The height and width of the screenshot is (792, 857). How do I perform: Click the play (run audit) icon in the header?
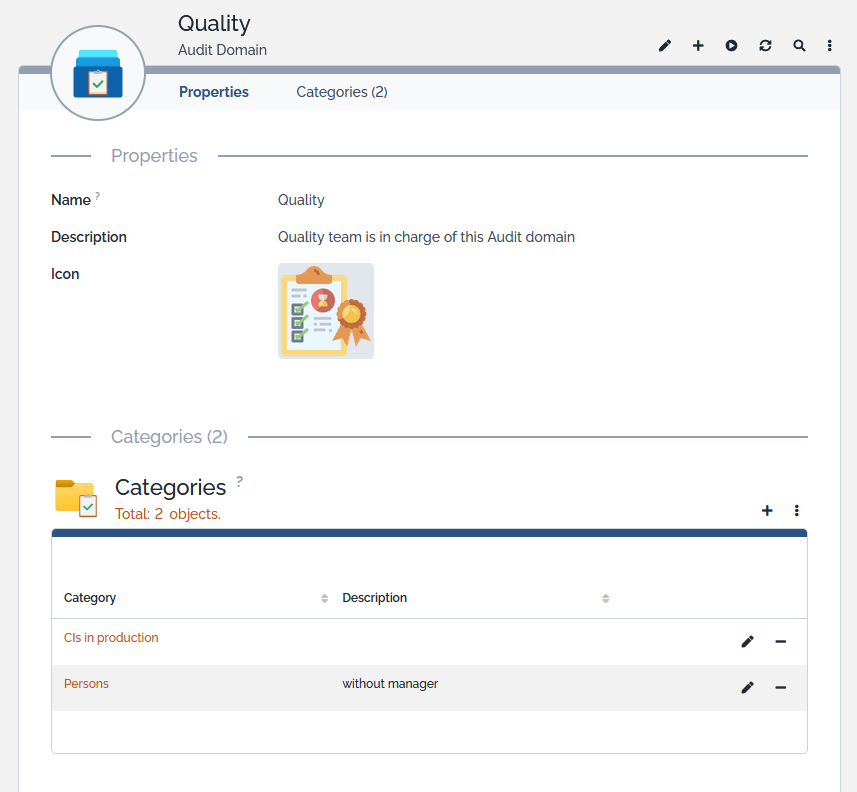(x=732, y=46)
